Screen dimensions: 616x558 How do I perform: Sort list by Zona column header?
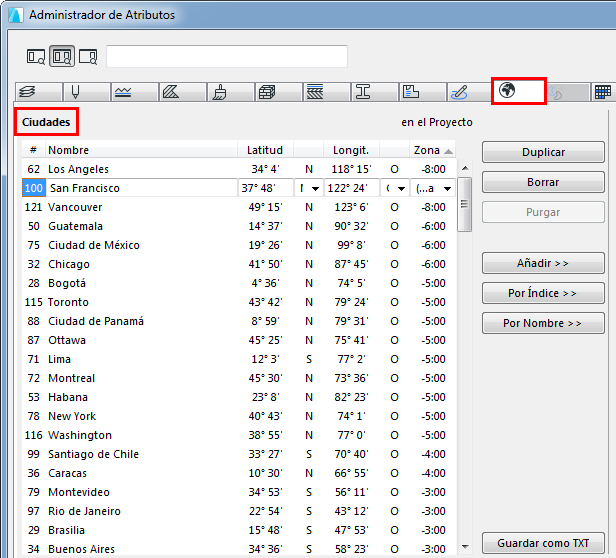tap(432, 150)
